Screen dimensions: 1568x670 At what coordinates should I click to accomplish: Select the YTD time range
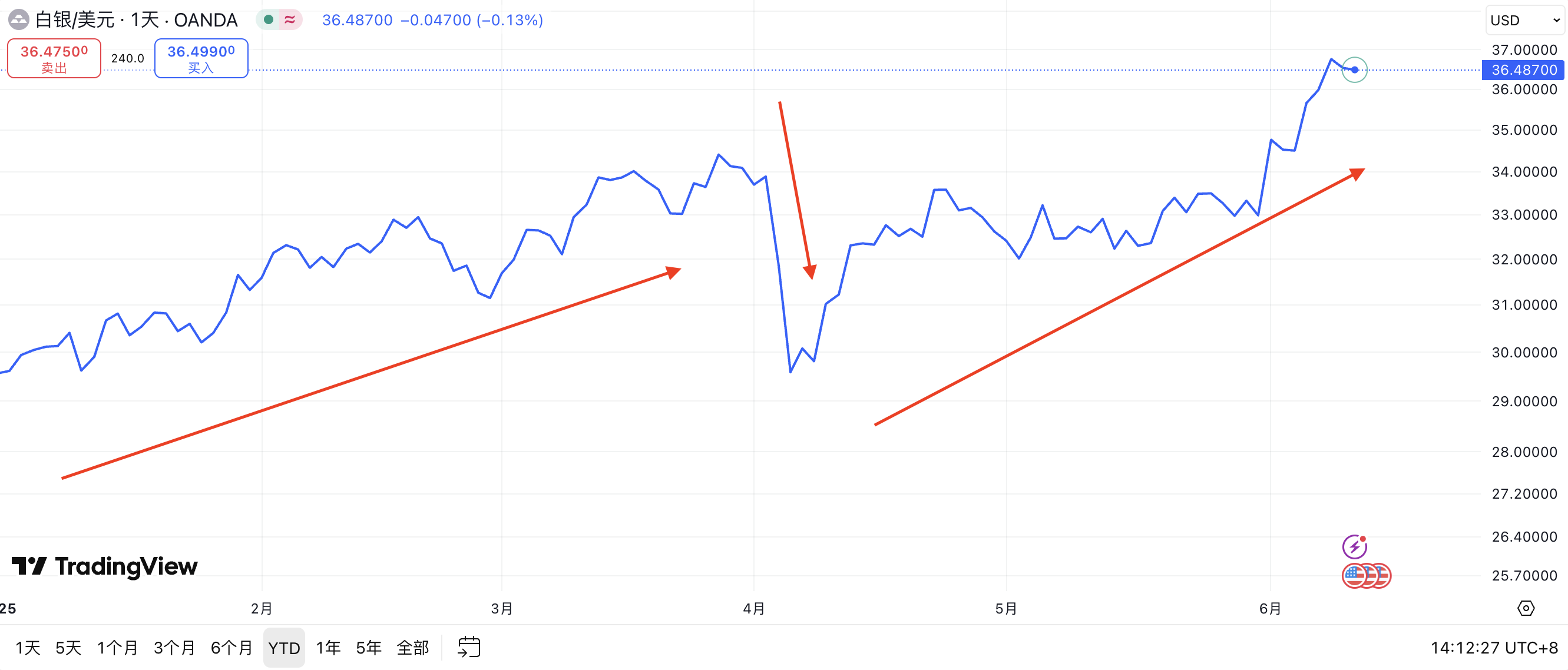pyautogui.click(x=284, y=648)
